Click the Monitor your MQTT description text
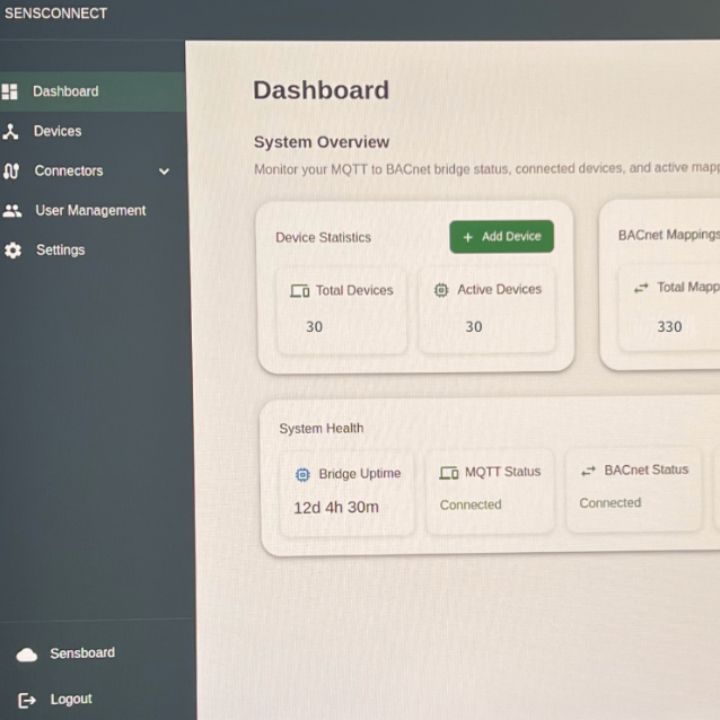Viewport: 720px width, 720px height. coord(487,169)
